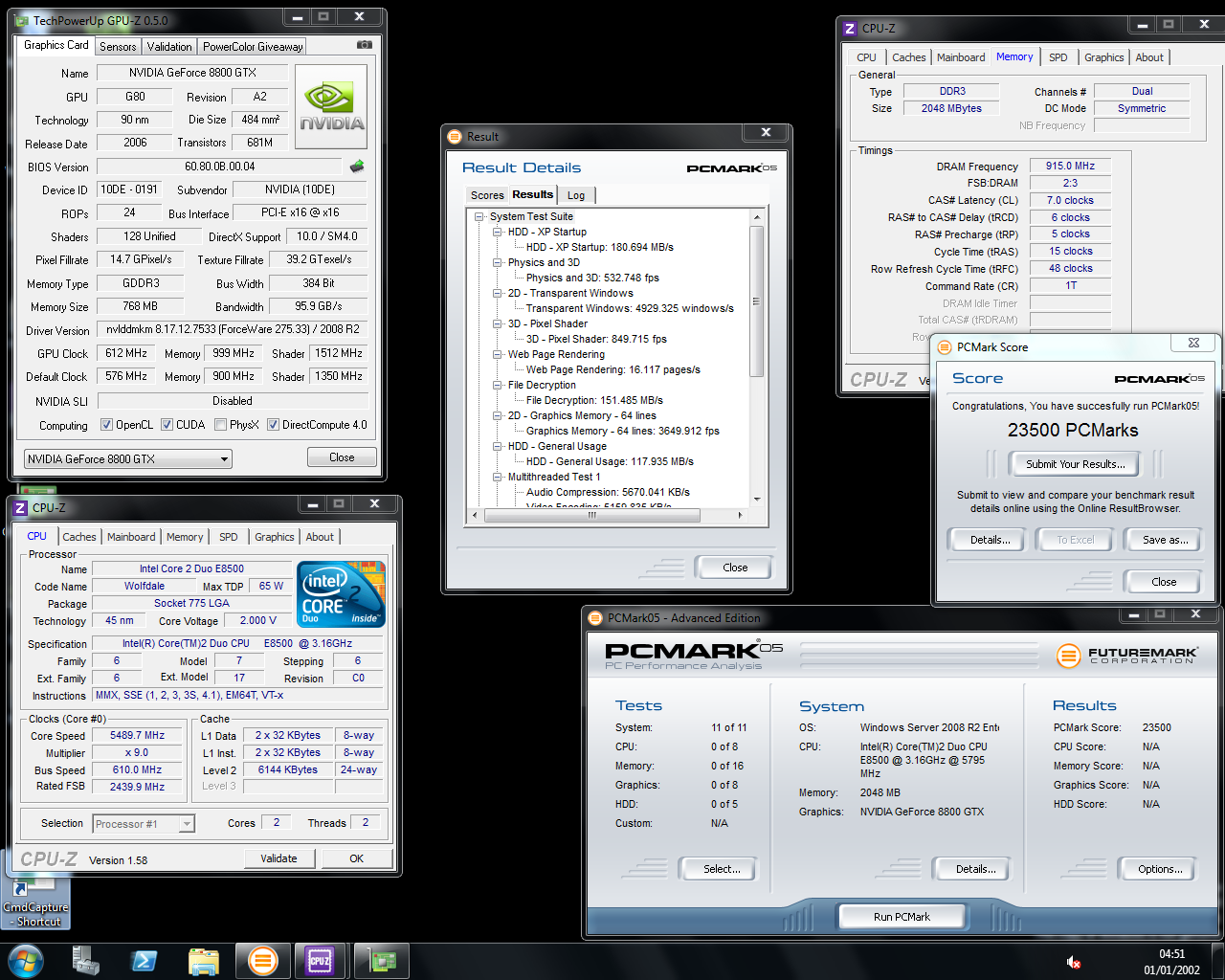Collapse the 3D - Pixel Shader node
The width and height of the screenshot is (1225, 980).
(498, 324)
